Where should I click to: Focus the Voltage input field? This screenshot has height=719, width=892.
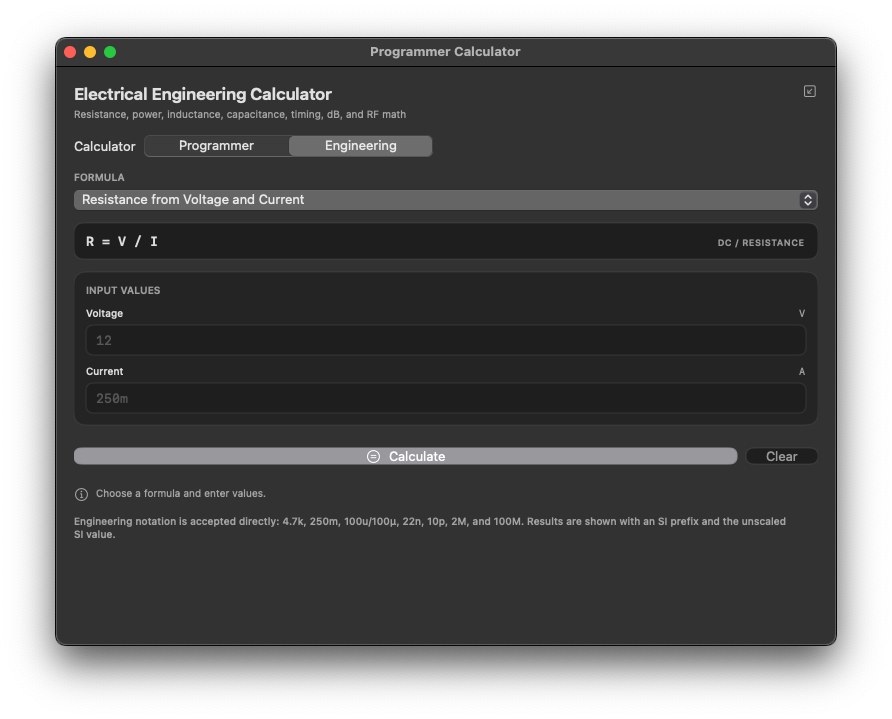[x=445, y=340]
